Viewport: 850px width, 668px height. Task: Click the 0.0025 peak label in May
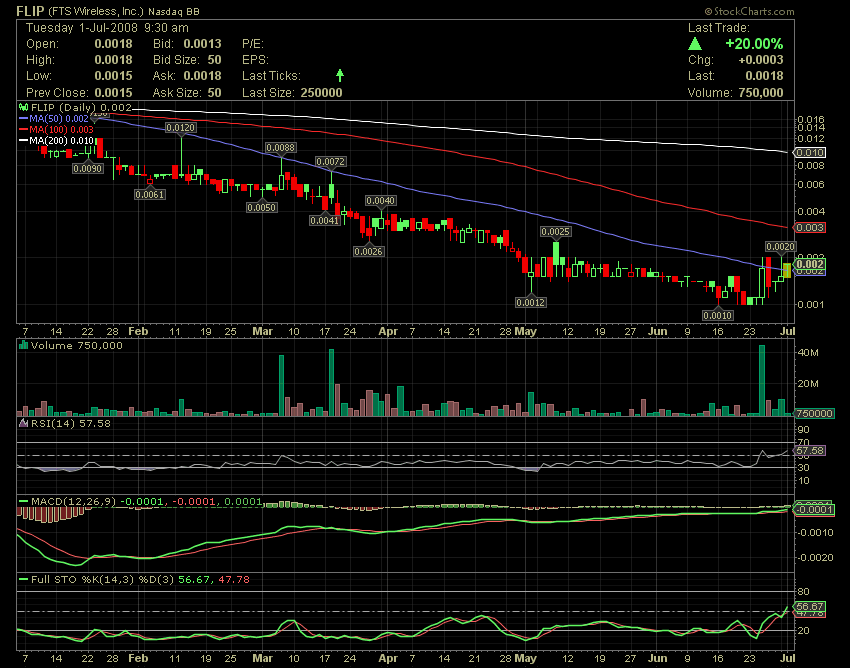[x=556, y=232]
